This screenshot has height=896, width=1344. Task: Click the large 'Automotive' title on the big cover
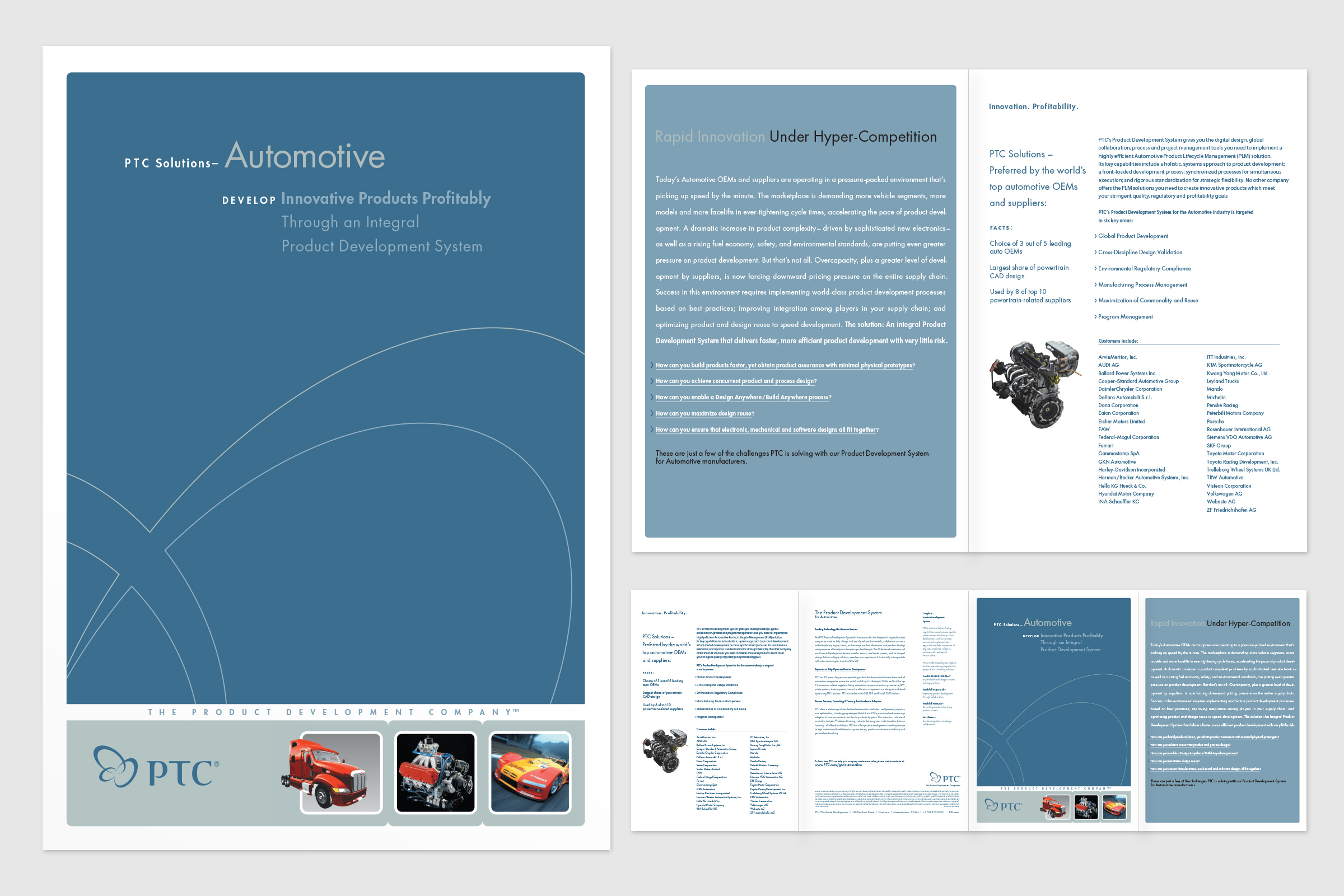coord(305,156)
